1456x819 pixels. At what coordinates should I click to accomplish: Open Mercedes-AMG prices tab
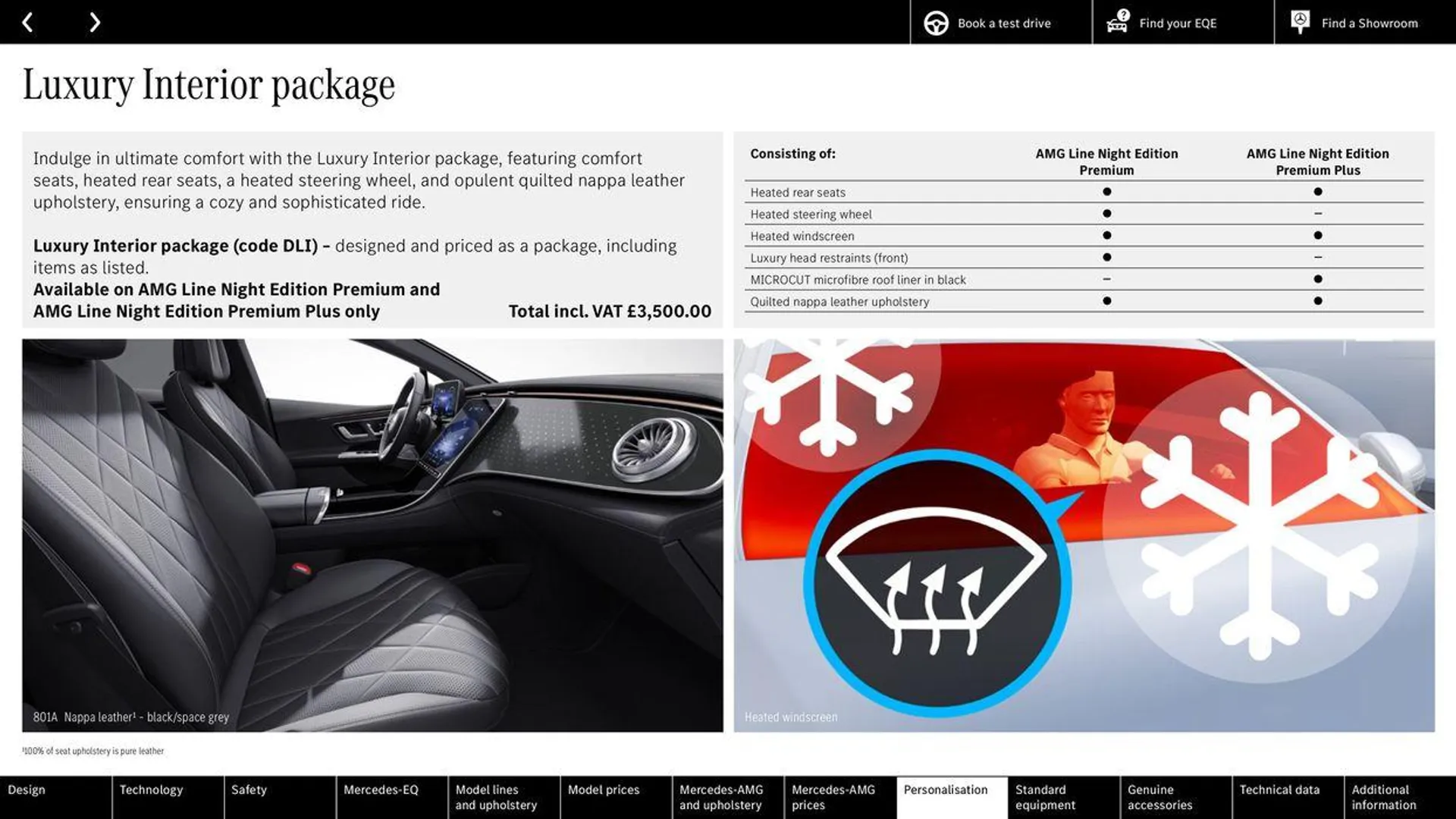click(840, 797)
